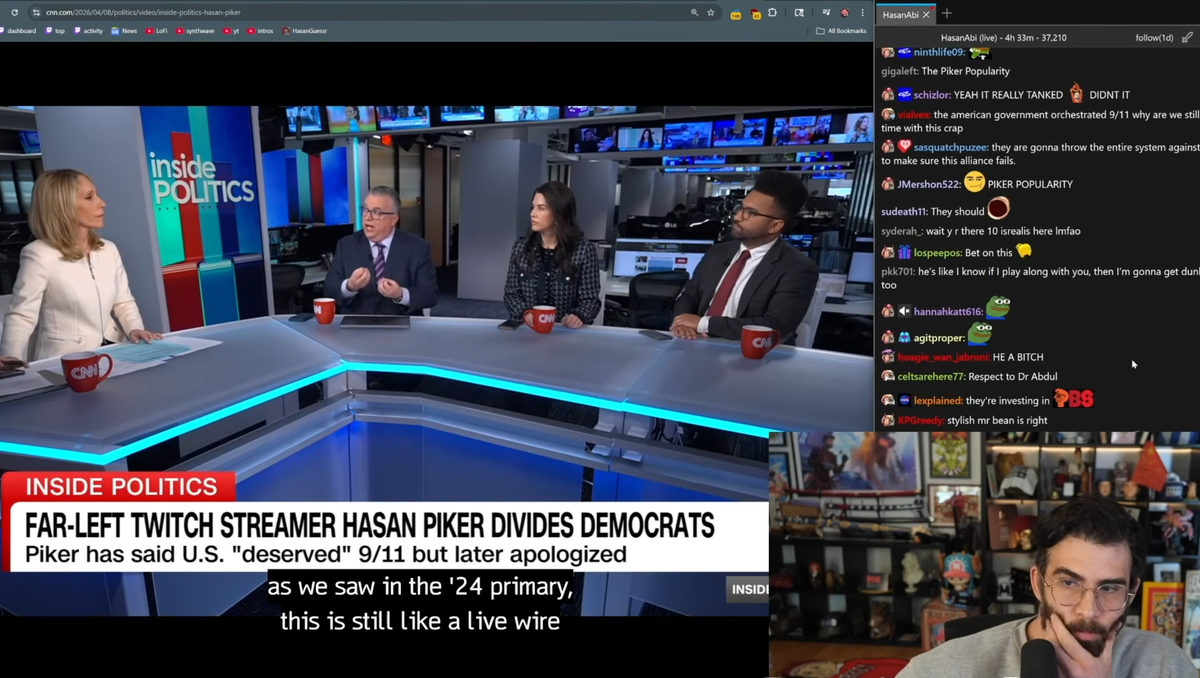Open the page zoom magnifier icon

click(x=694, y=12)
